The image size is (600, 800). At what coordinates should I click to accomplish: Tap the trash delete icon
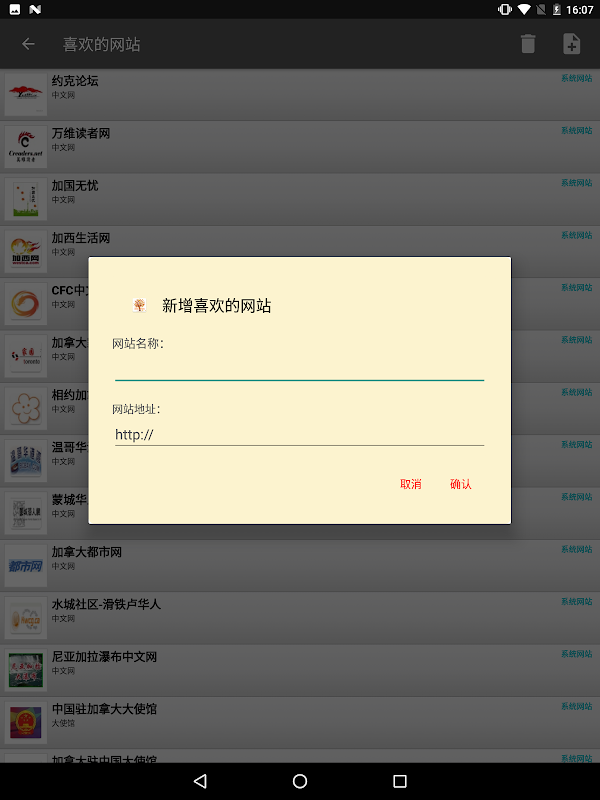(528, 44)
